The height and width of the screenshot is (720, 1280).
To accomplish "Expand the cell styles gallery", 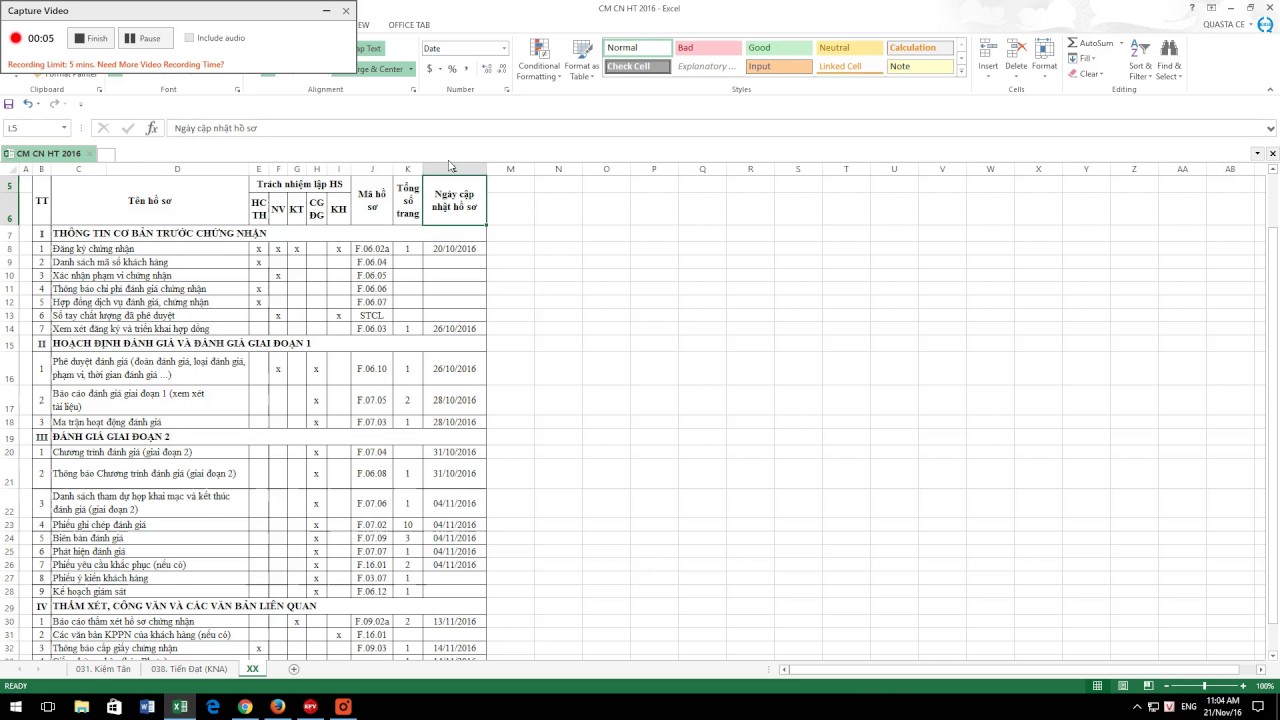I will tap(961, 71).
